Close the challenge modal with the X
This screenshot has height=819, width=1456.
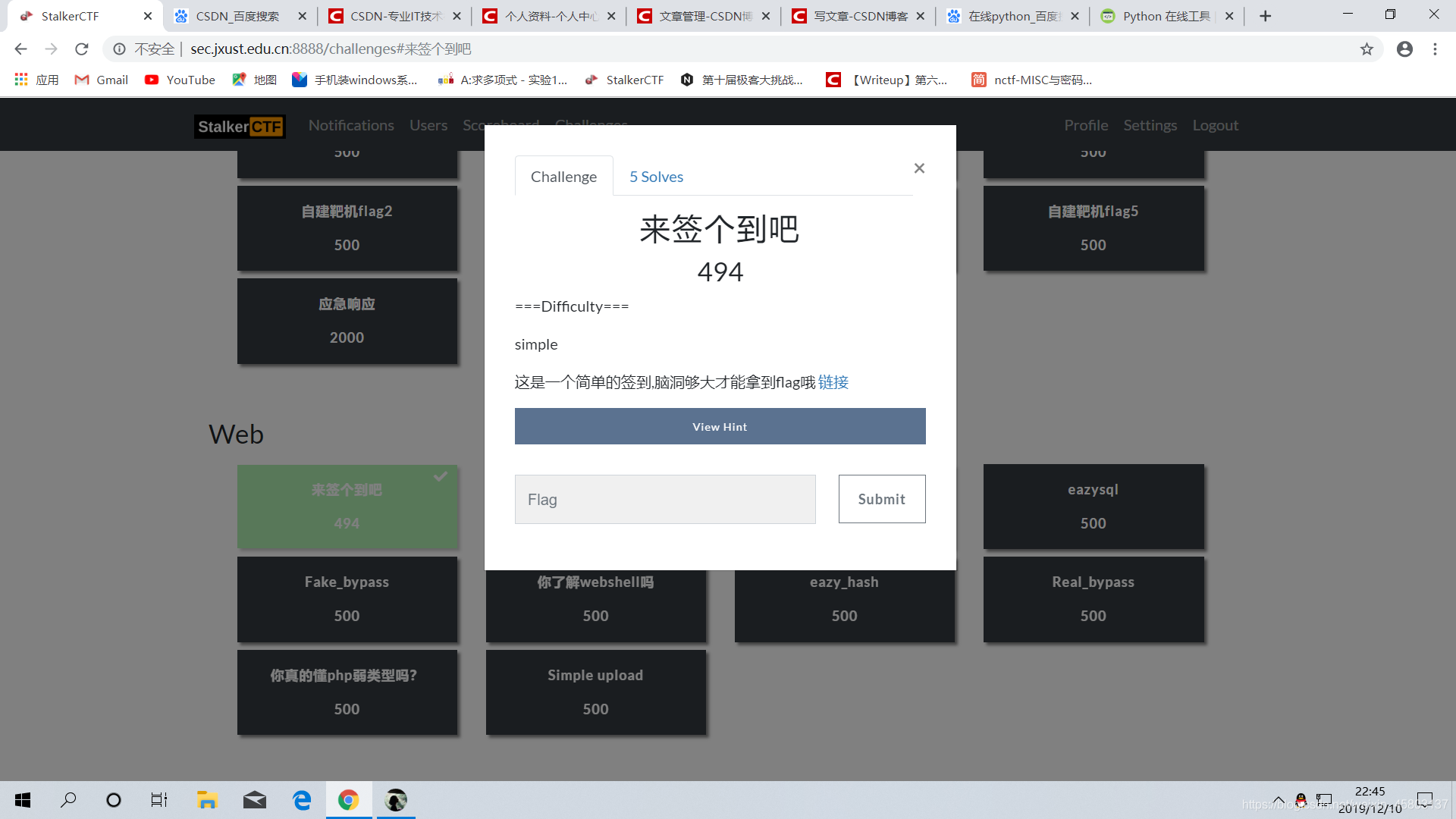[919, 168]
